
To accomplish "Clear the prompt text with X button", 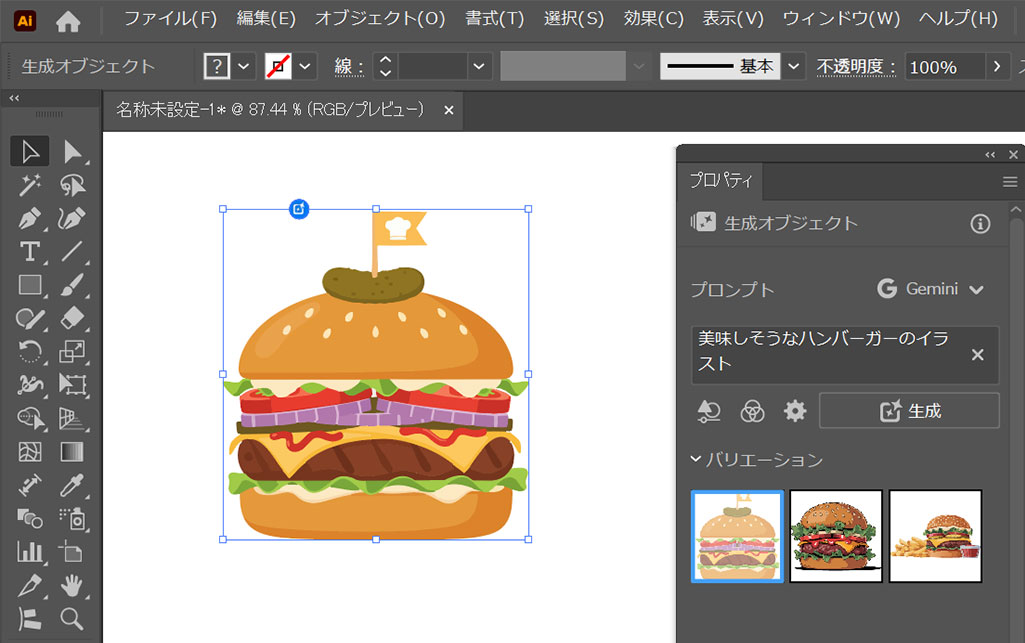I will pyautogui.click(x=978, y=355).
